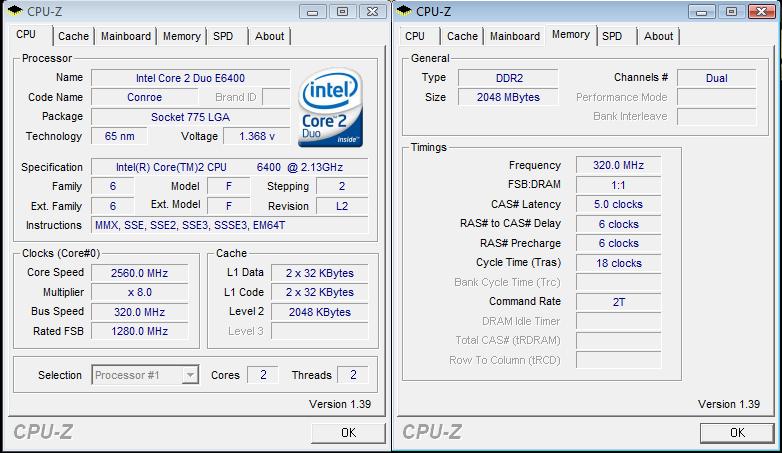The image size is (782, 453).
Task: Close the left CPU-Z window
Action: click(373, 11)
